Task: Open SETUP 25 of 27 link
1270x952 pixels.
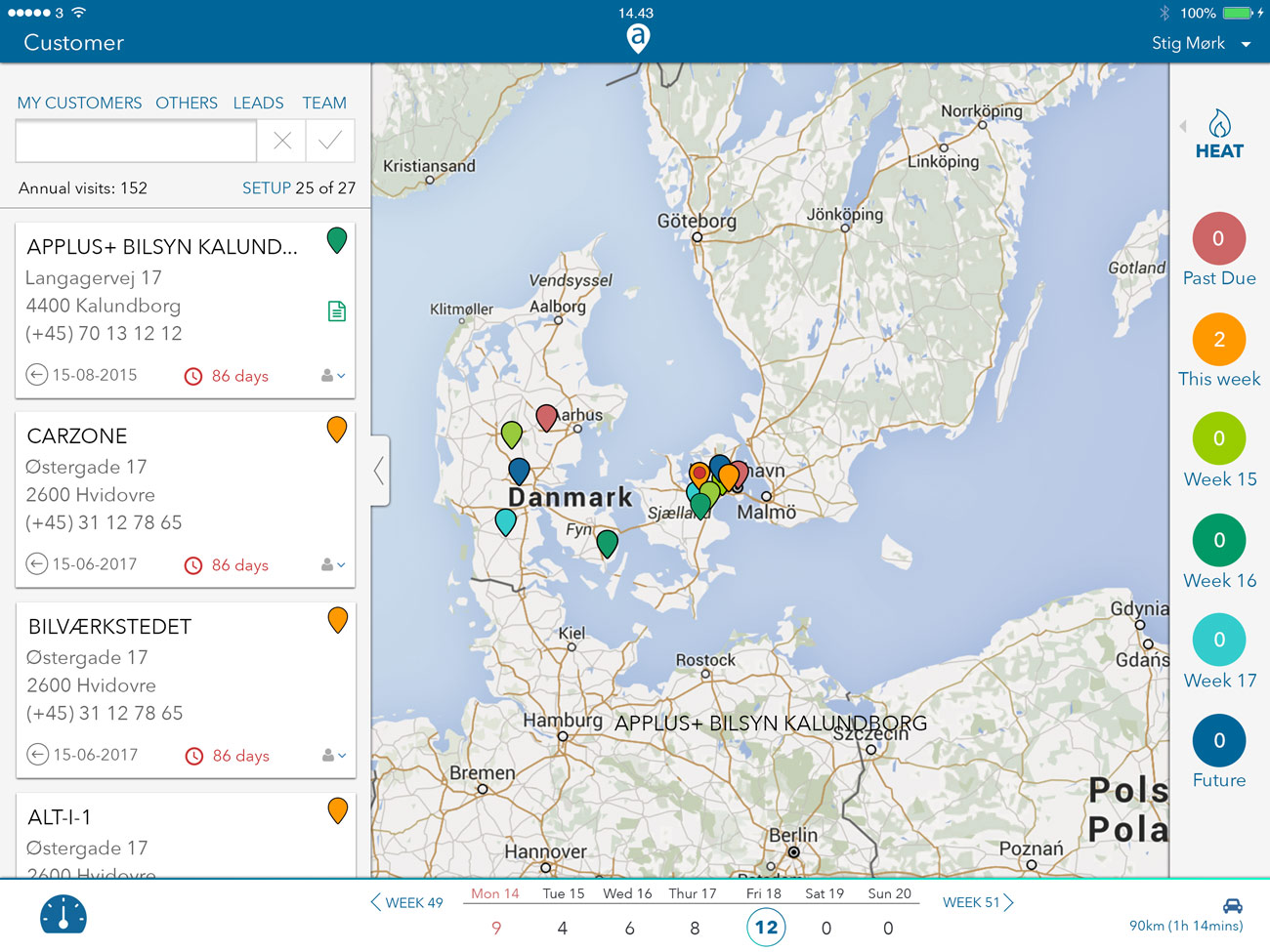Action: [x=299, y=188]
